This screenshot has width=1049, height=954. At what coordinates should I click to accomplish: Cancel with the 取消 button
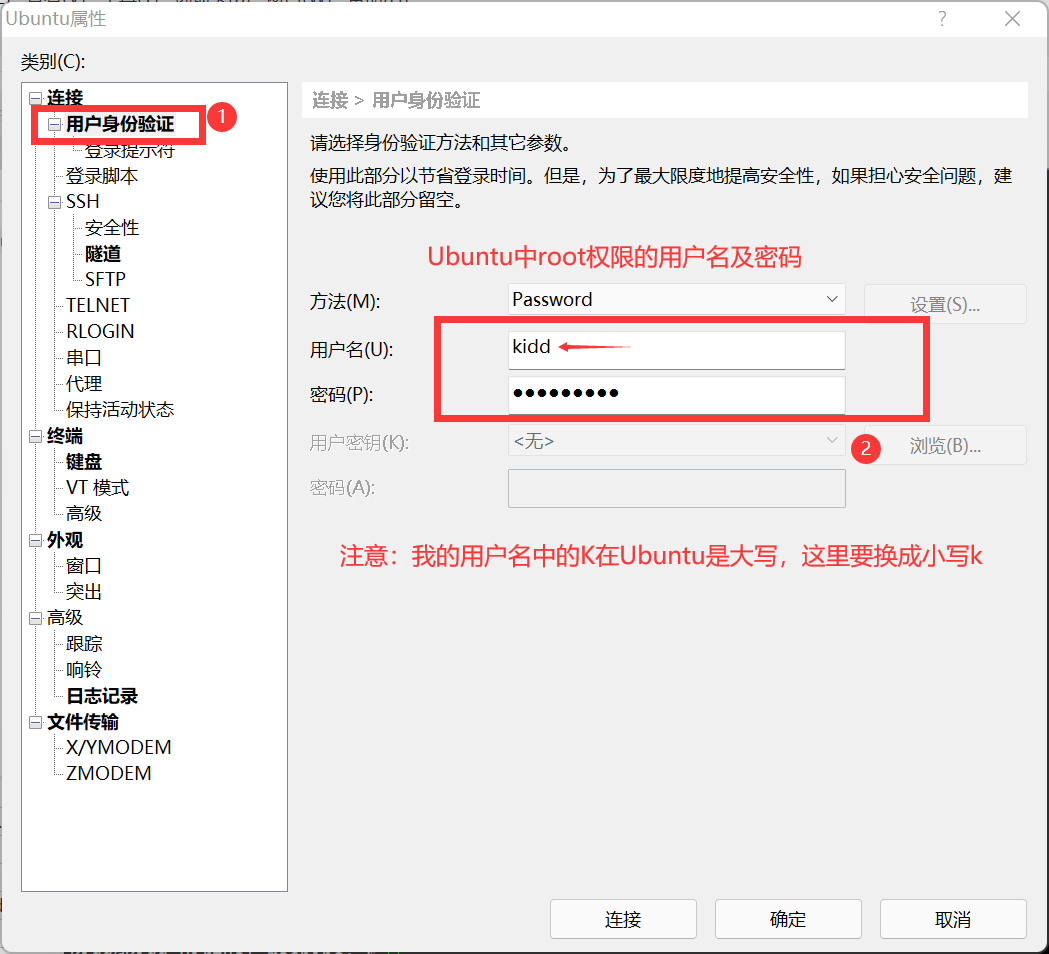tap(953, 919)
